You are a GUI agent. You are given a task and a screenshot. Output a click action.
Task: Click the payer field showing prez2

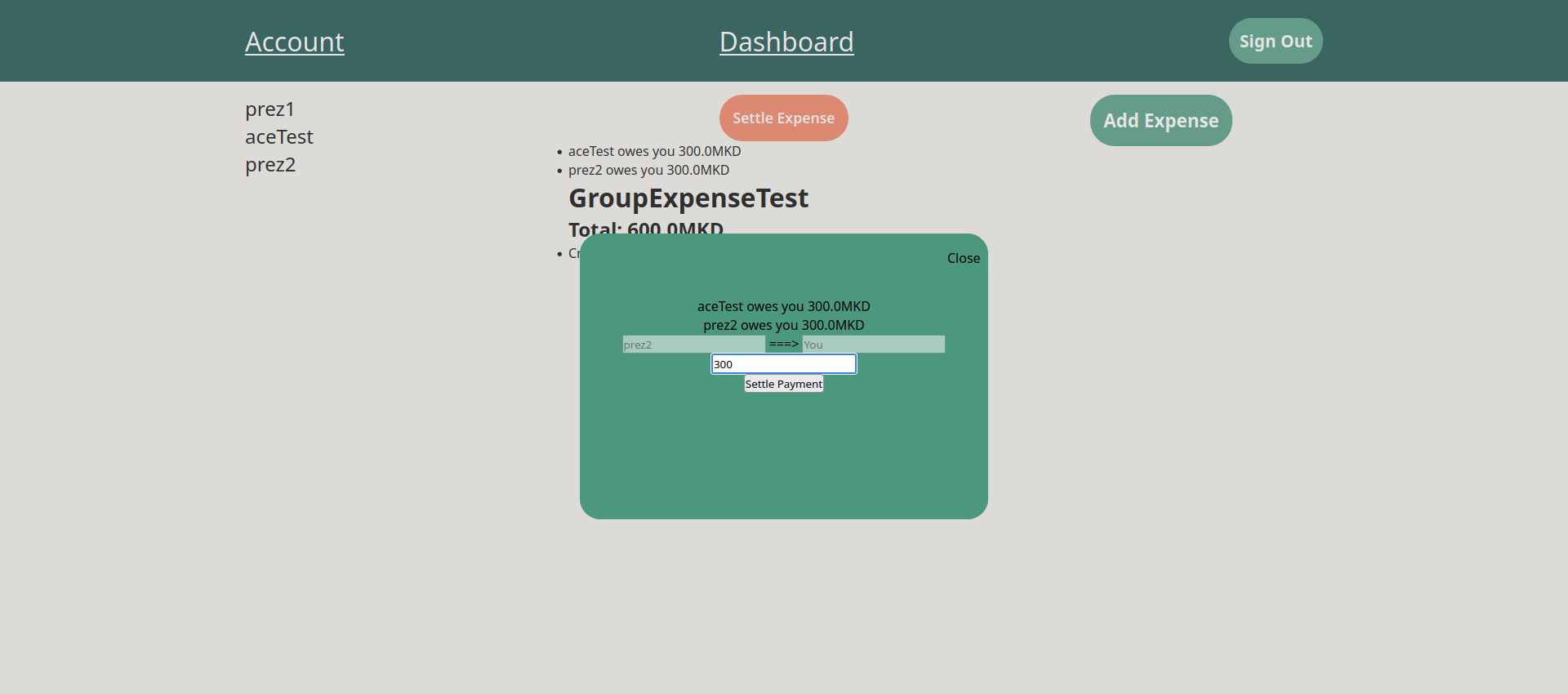coord(693,345)
